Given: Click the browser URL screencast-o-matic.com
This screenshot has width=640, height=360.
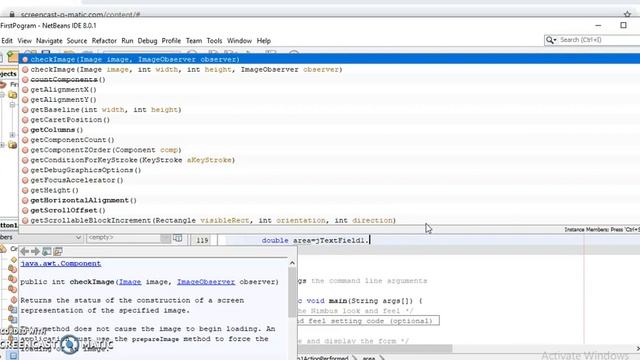Looking at the screenshot, I should pyautogui.click(x=80, y=15).
